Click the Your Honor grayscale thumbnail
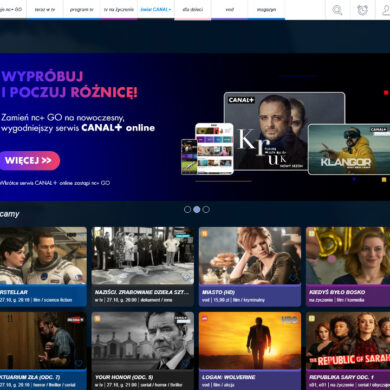 pos(143,341)
